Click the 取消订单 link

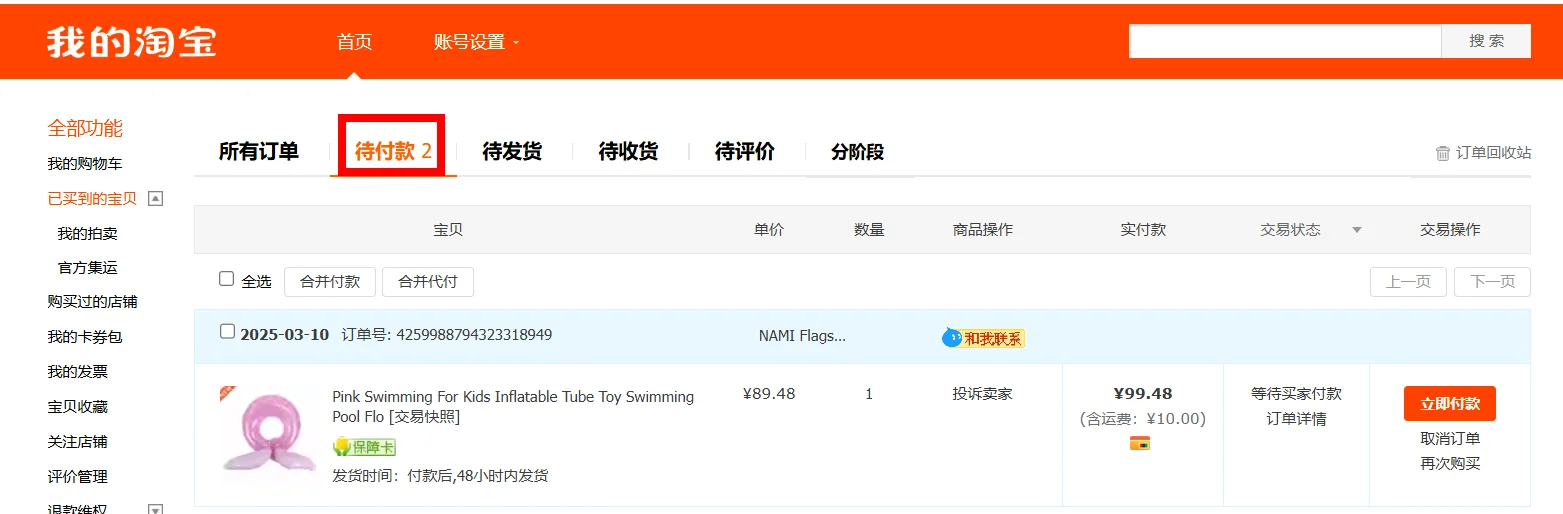coord(1450,438)
